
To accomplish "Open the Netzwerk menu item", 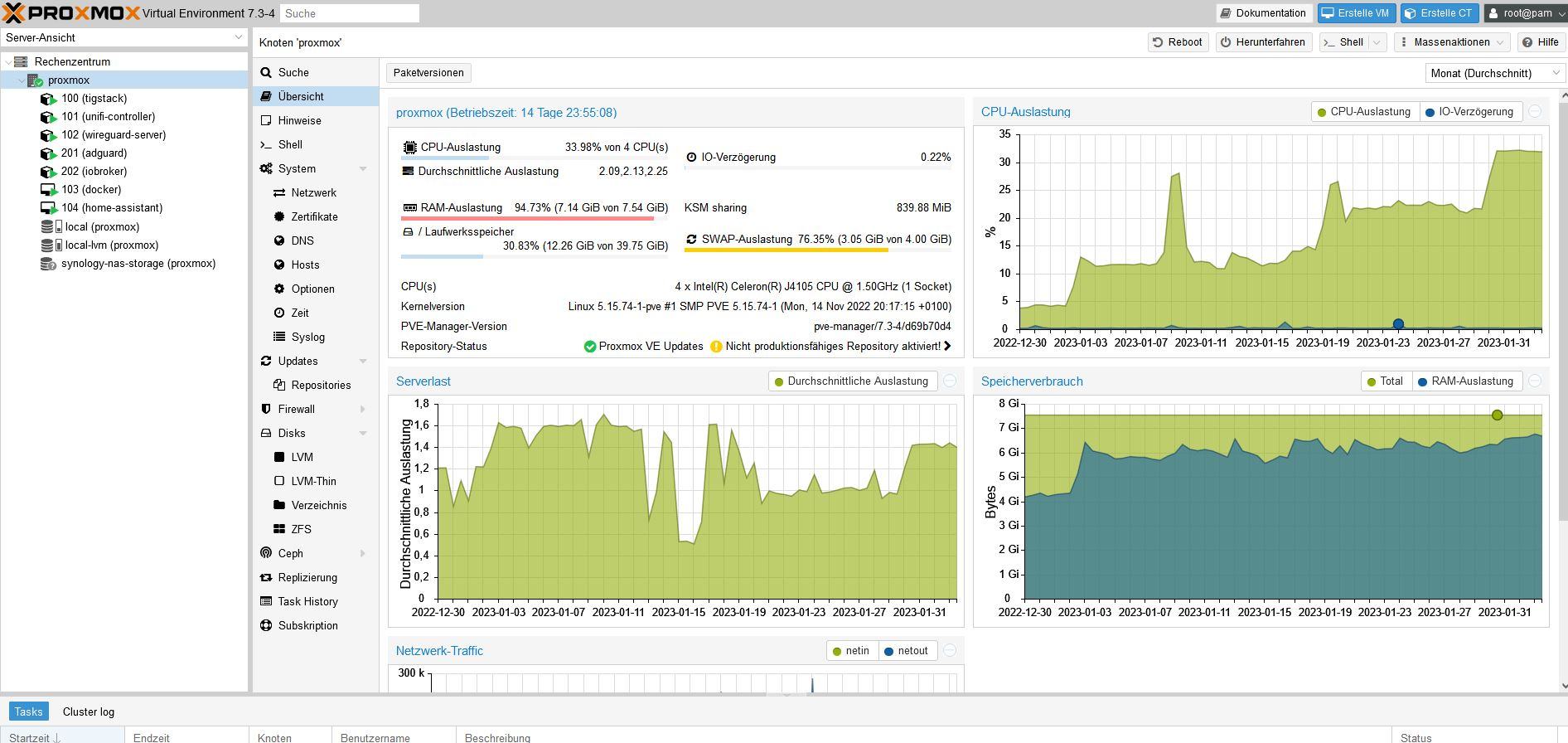I will tap(316, 193).
